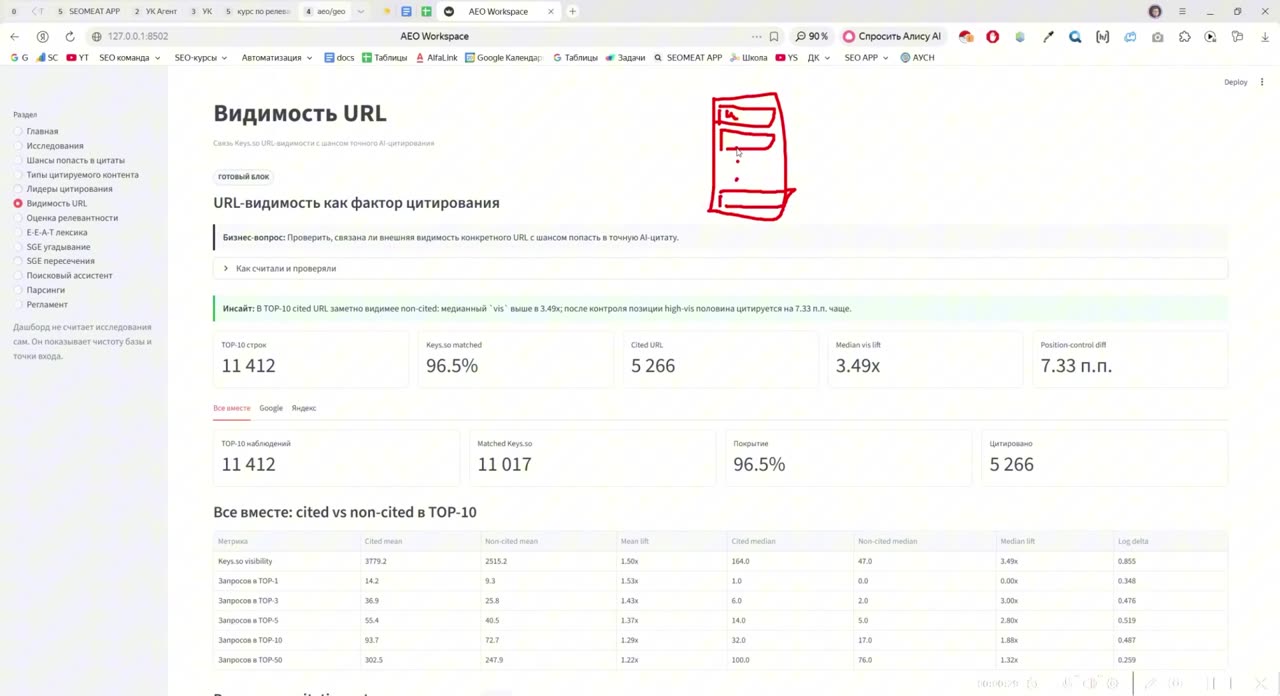Reload the page

70,36
